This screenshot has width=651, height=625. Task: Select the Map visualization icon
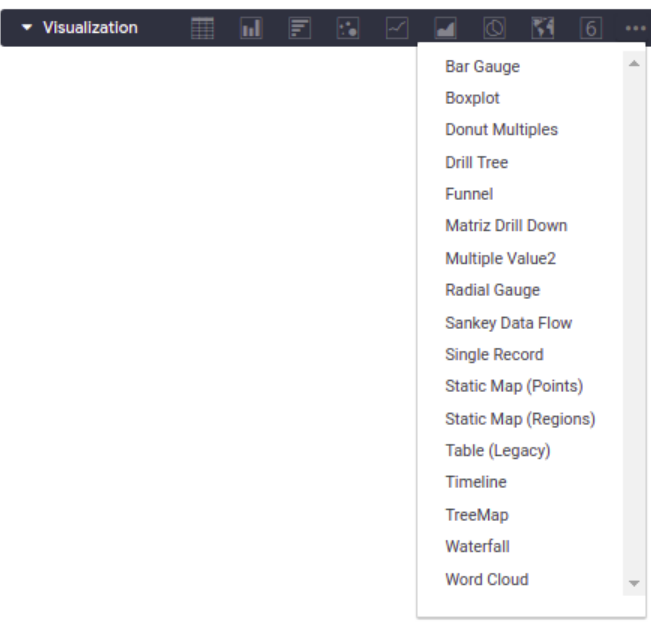tap(543, 28)
